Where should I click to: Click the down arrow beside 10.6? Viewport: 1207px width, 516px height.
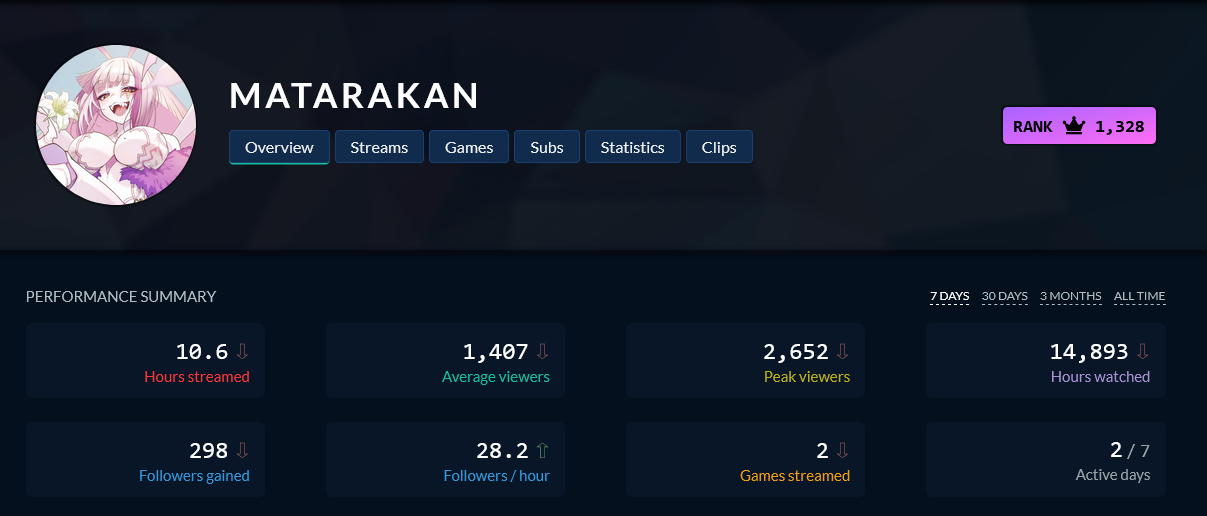242,351
